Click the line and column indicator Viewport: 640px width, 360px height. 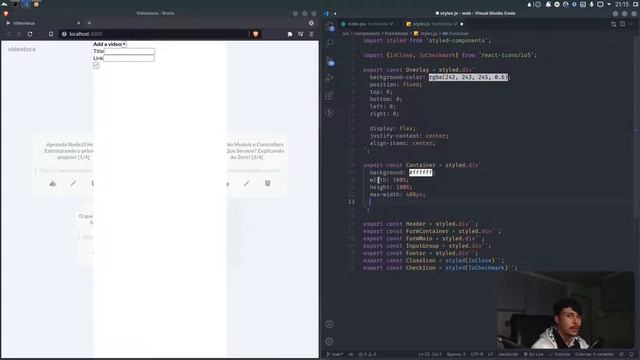[429, 354]
